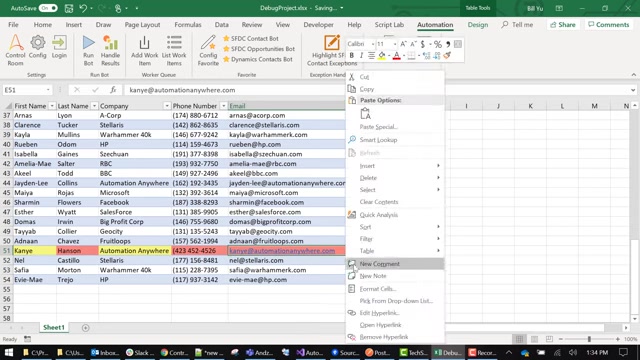Expand the Insert submenu in context menu
This screenshot has height=360, width=640.
click(x=395, y=166)
